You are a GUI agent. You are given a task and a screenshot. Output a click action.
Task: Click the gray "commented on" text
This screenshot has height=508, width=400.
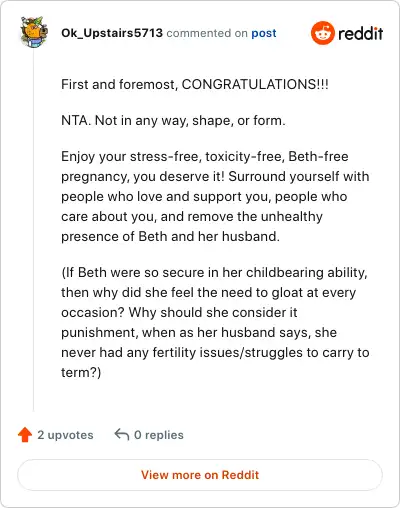tap(207, 33)
